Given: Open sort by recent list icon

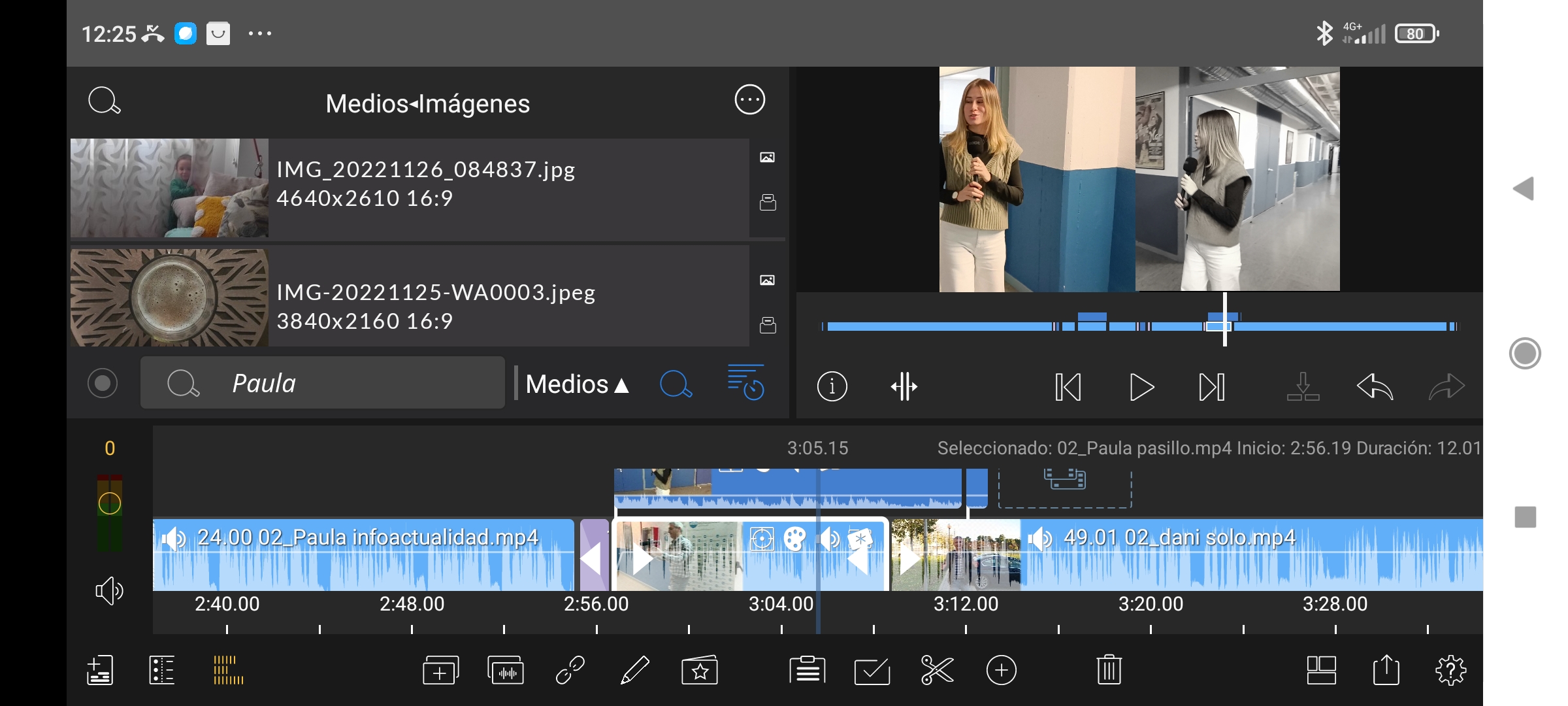Looking at the screenshot, I should click(x=745, y=382).
